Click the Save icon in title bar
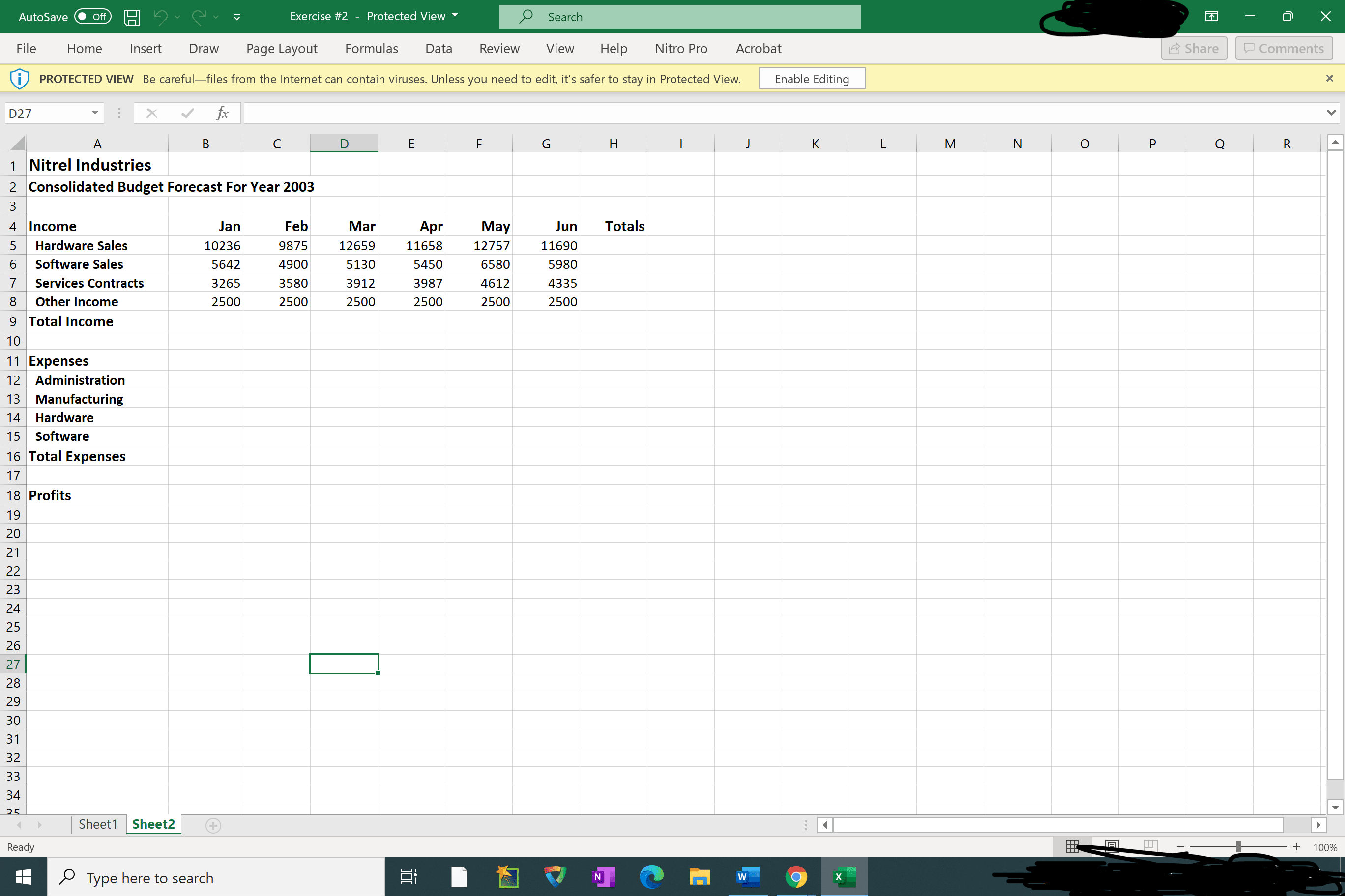 [x=132, y=17]
